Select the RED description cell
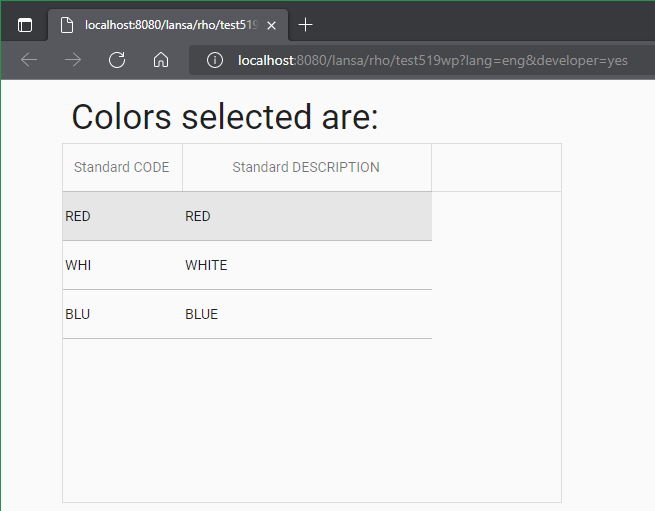655x511 pixels. [307, 216]
